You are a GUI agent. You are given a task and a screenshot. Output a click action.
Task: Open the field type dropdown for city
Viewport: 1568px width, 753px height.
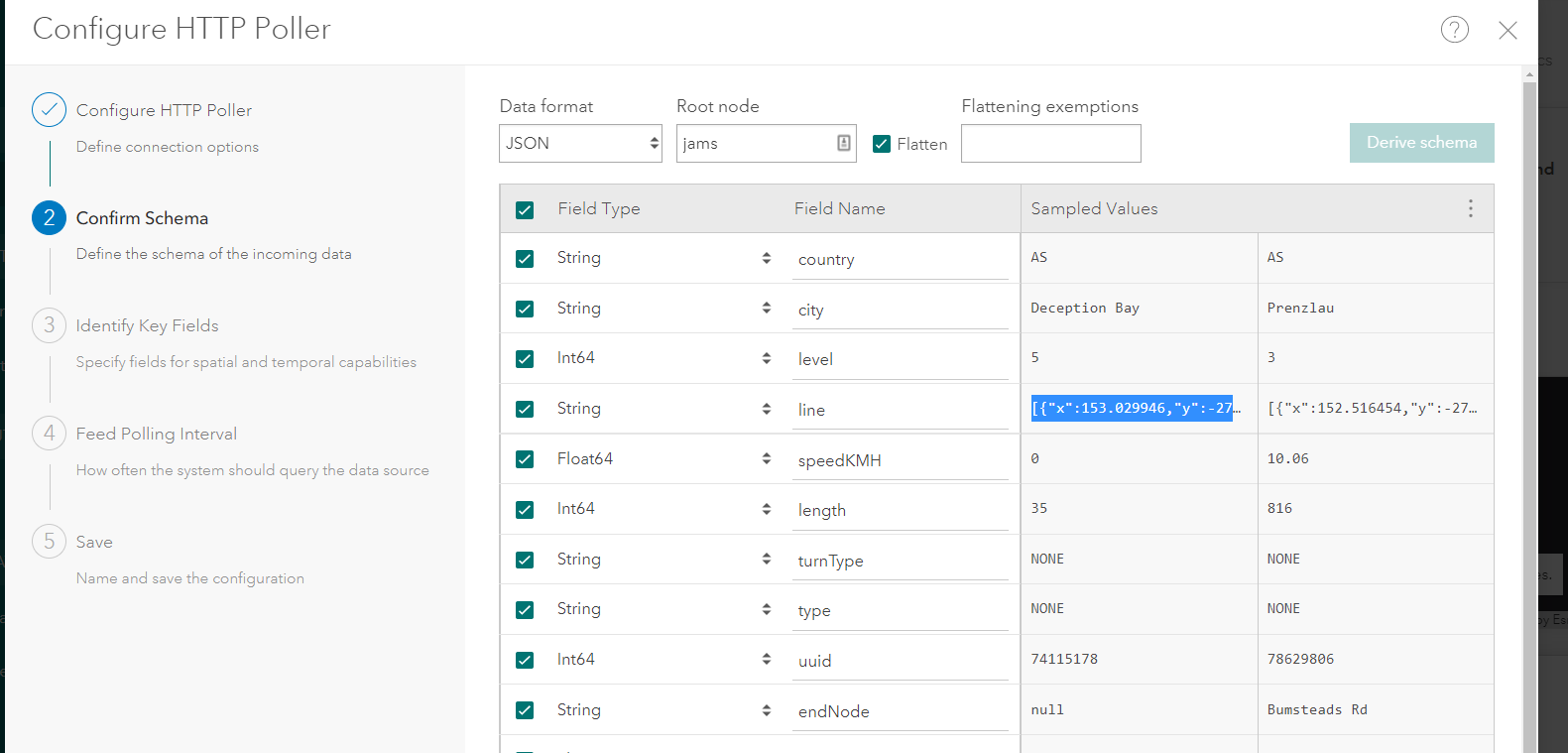pyautogui.click(x=663, y=309)
